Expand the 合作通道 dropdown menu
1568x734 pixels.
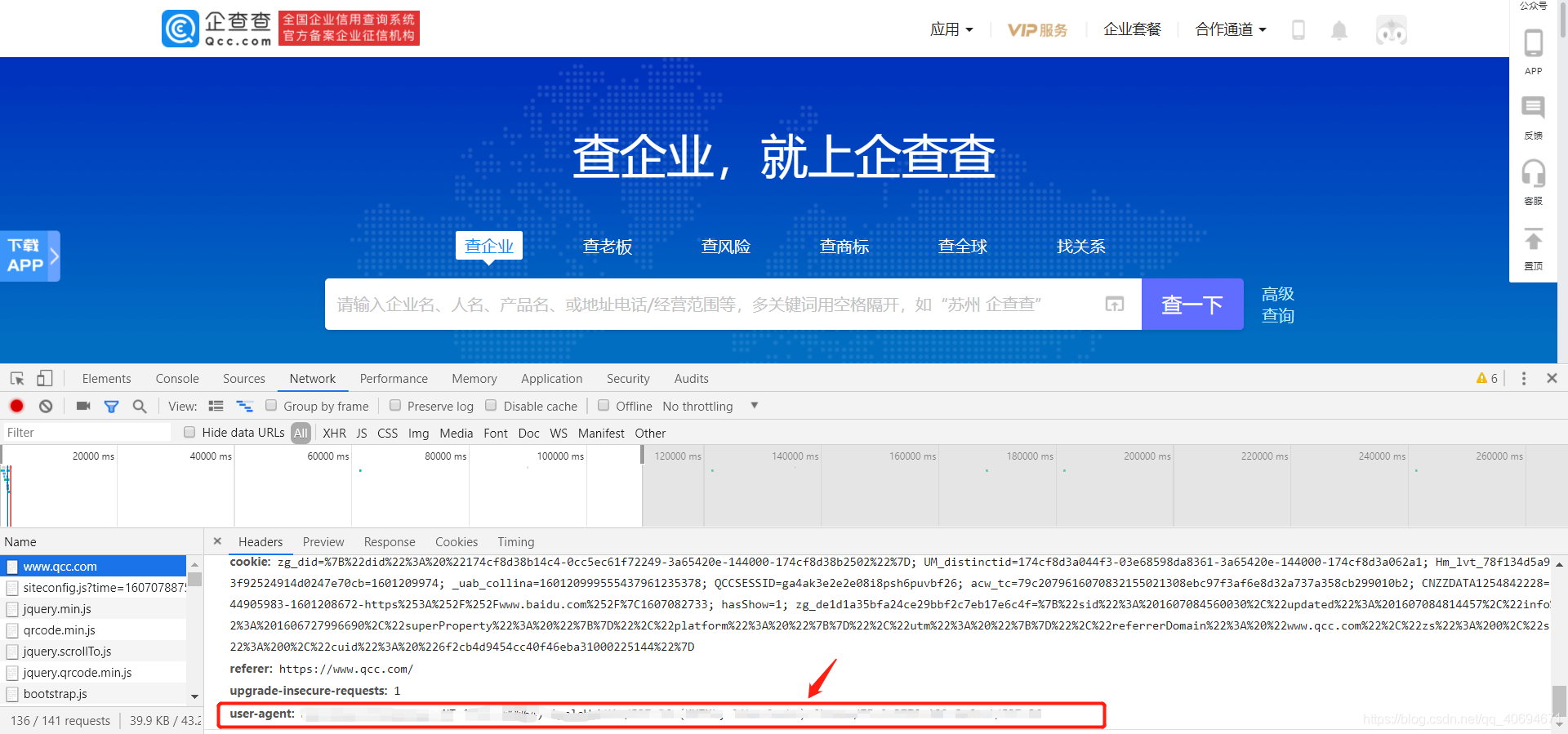(x=1231, y=29)
